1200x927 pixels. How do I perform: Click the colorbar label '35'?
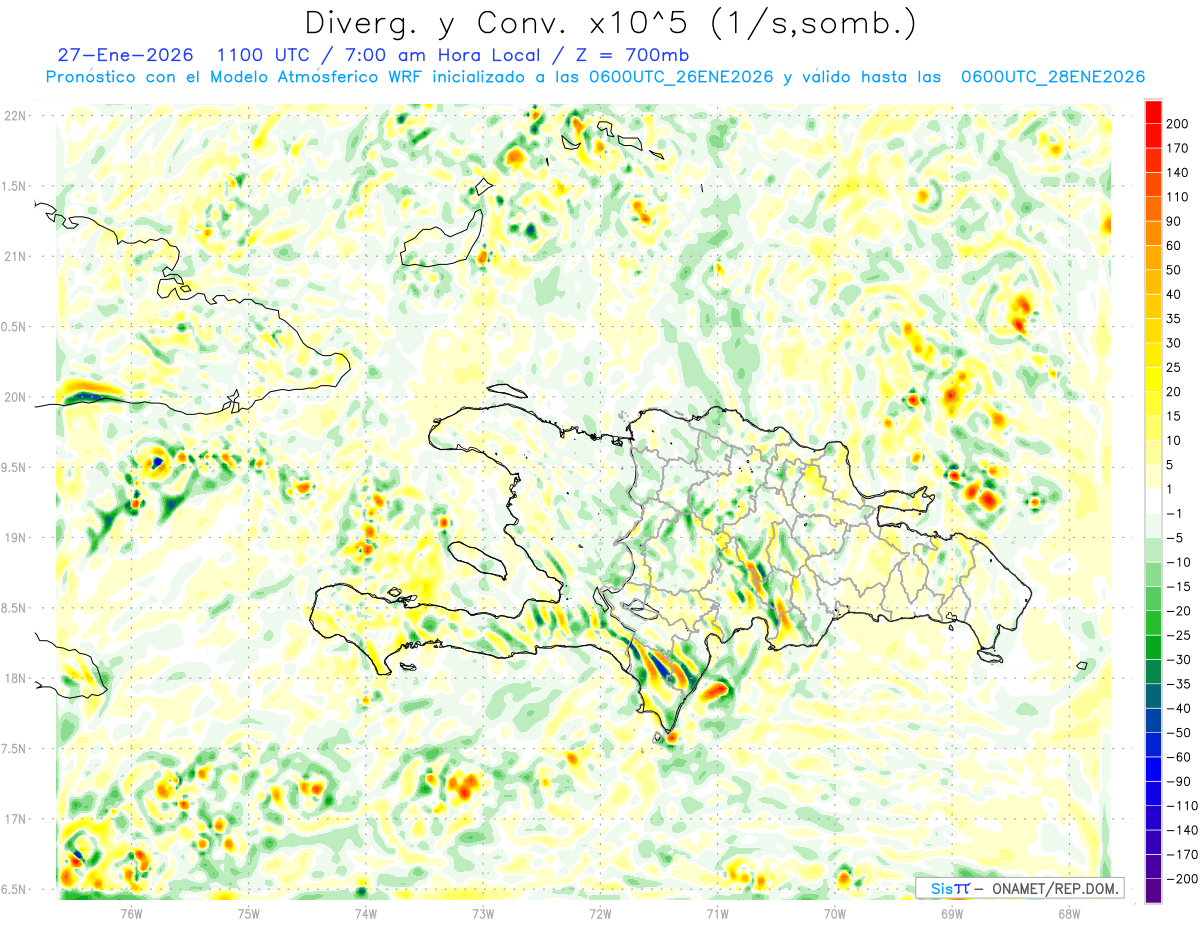(1173, 319)
